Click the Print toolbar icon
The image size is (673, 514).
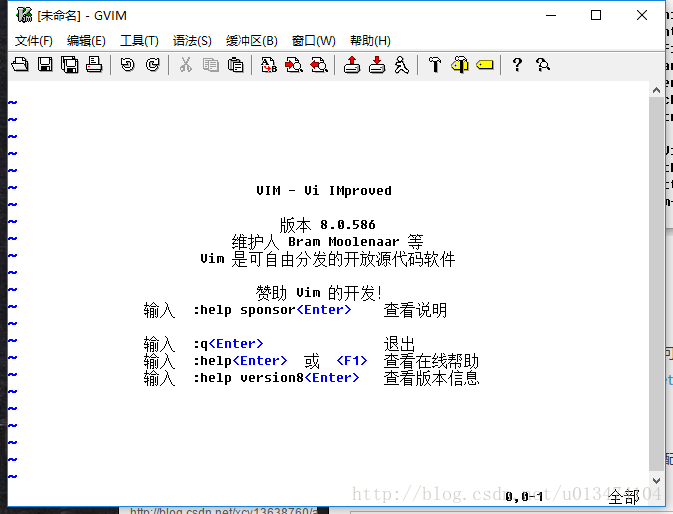tap(94, 65)
